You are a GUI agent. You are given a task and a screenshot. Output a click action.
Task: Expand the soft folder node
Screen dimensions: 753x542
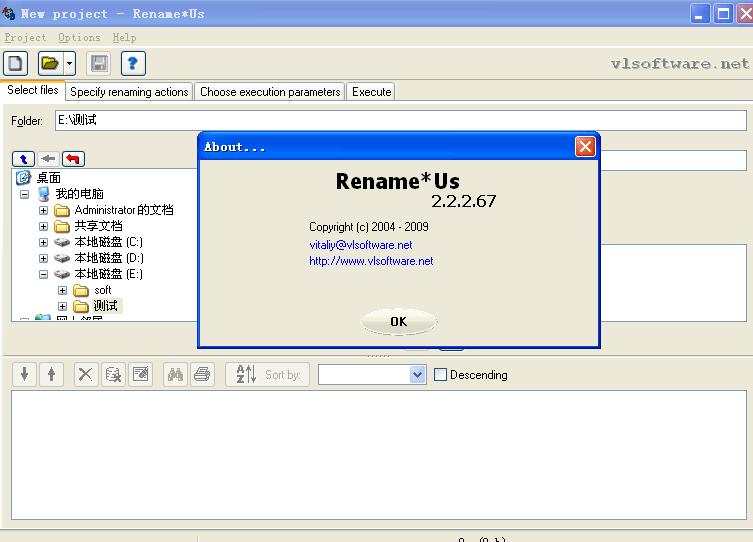click(x=62, y=290)
